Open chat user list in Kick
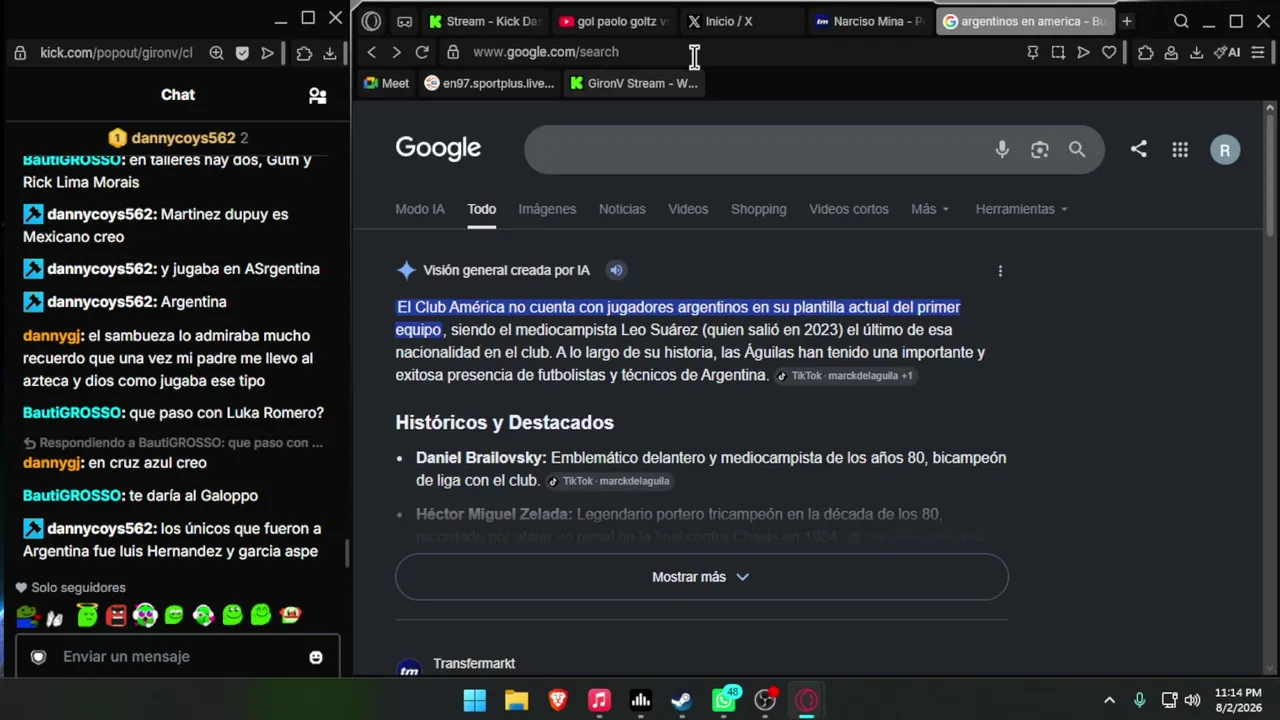This screenshot has height=720, width=1280. pos(317,95)
